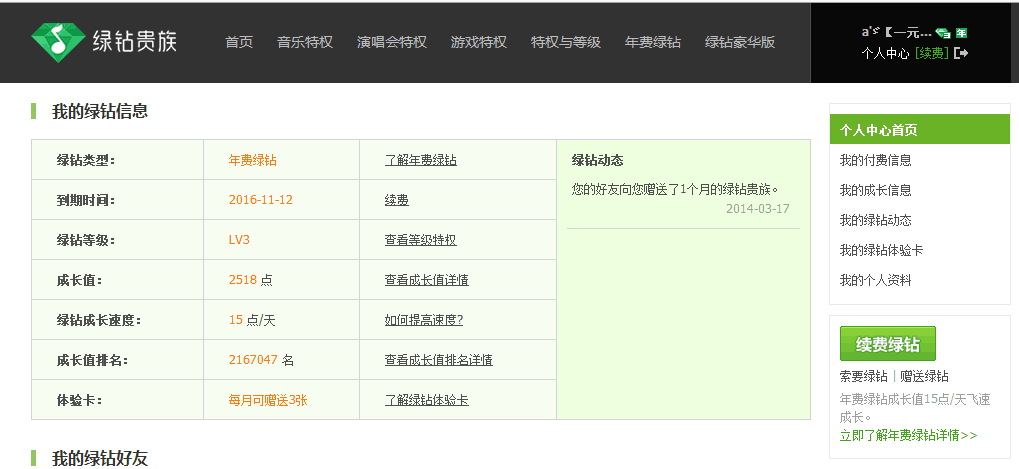Click the 个人中心 header link
Screen dimensions: 1019x469
885,54
